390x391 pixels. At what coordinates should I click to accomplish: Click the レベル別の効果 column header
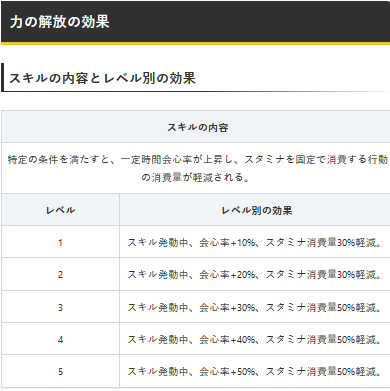[x=257, y=210]
